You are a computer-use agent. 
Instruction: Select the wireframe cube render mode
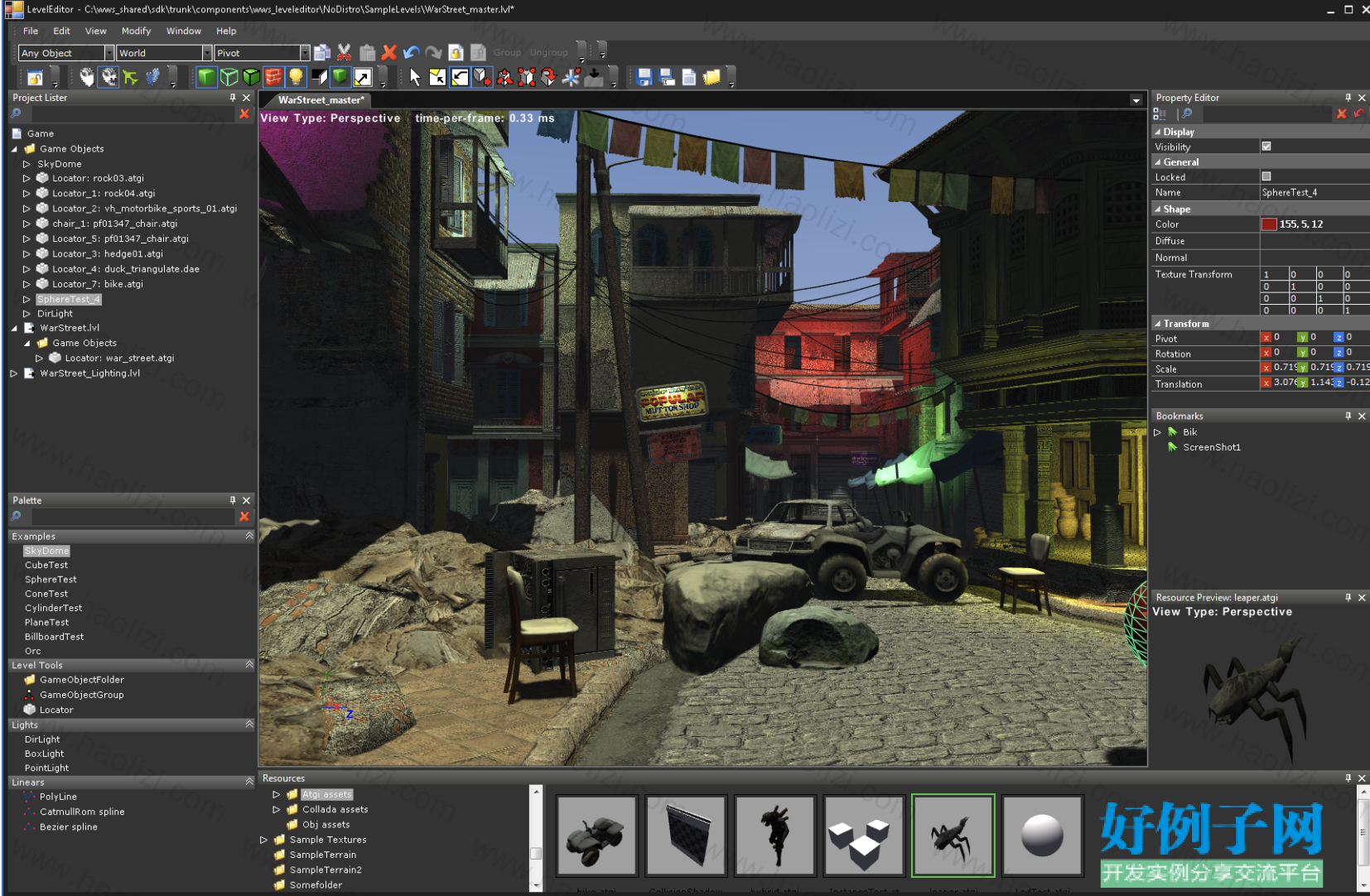[x=229, y=77]
